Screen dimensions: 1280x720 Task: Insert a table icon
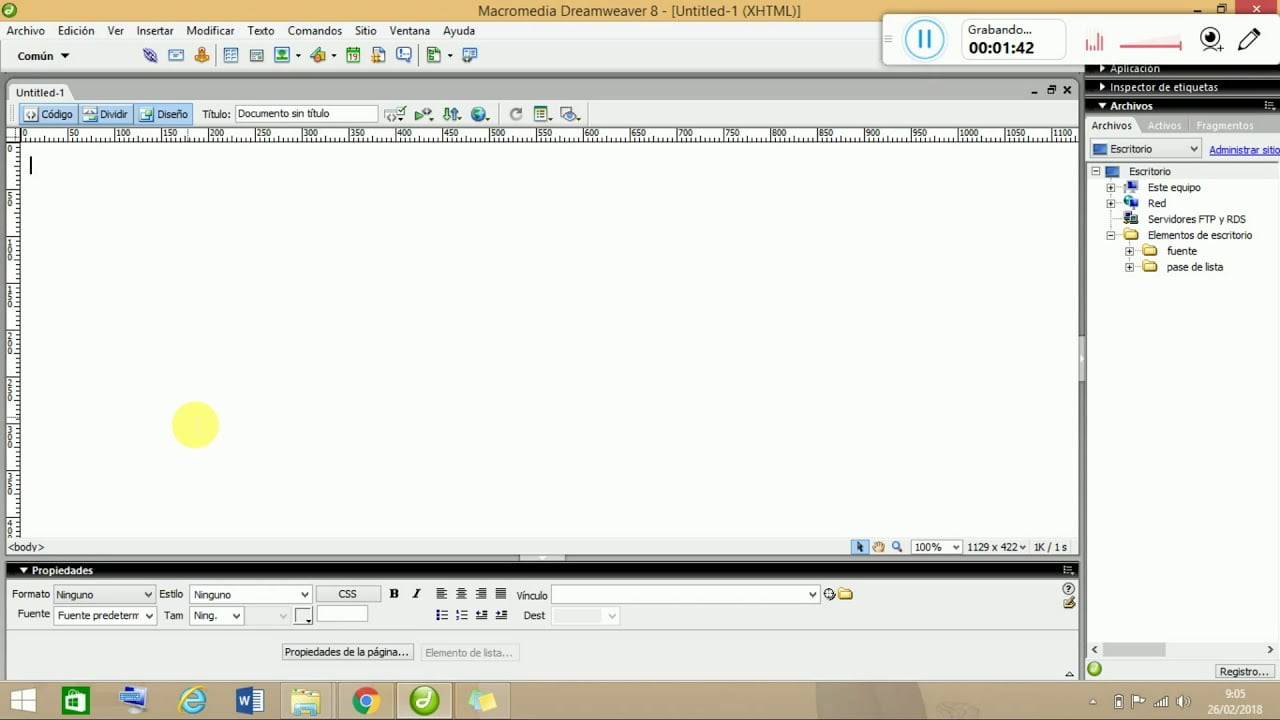(x=231, y=56)
